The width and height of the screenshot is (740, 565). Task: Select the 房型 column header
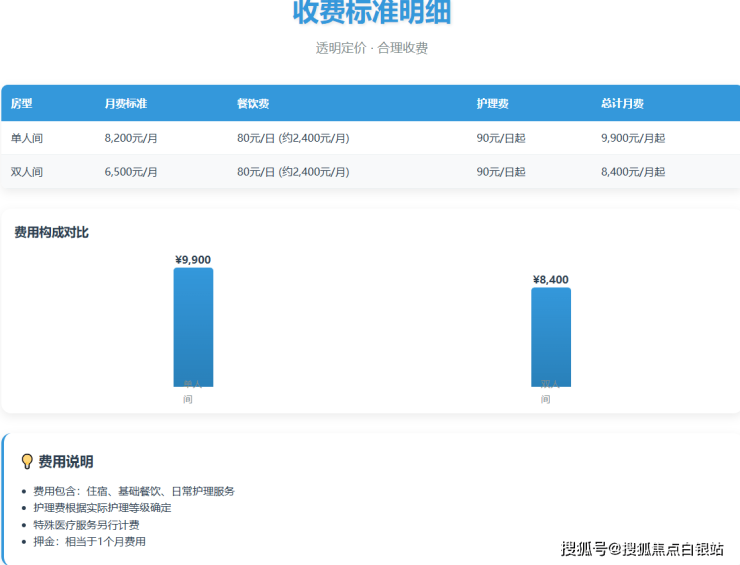[22, 104]
